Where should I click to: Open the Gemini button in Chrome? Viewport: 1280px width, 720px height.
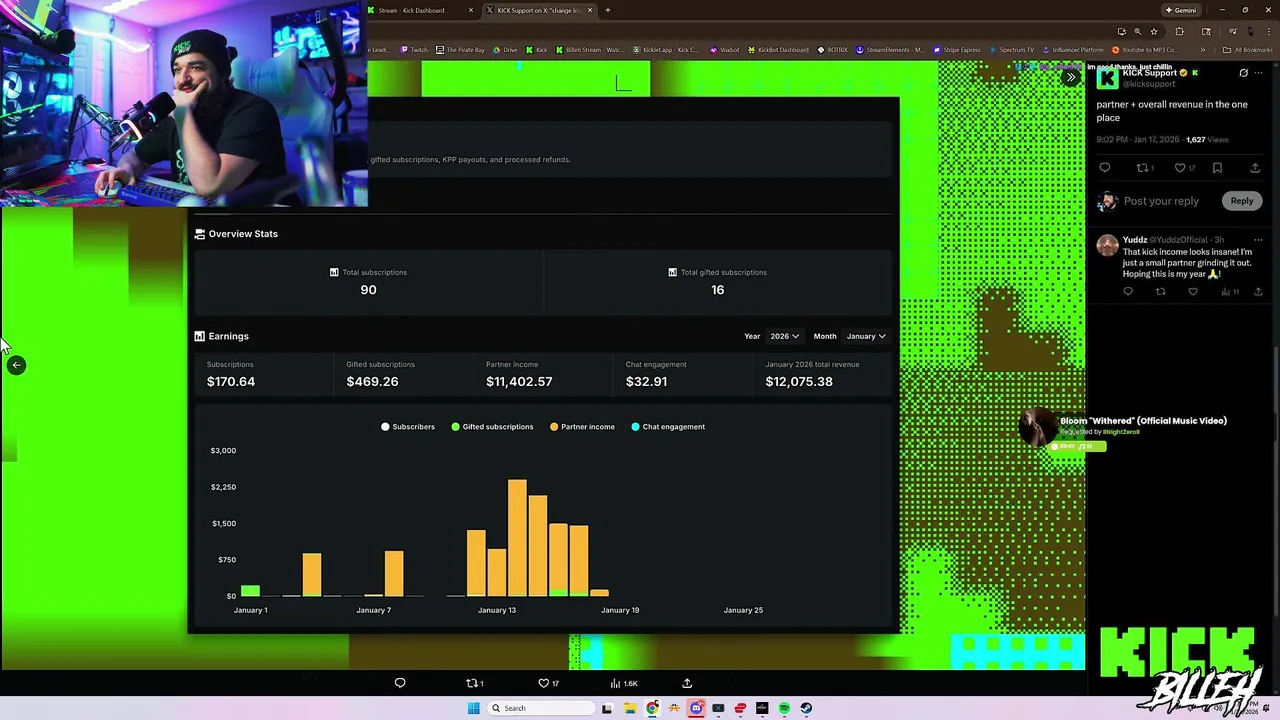(1180, 10)
